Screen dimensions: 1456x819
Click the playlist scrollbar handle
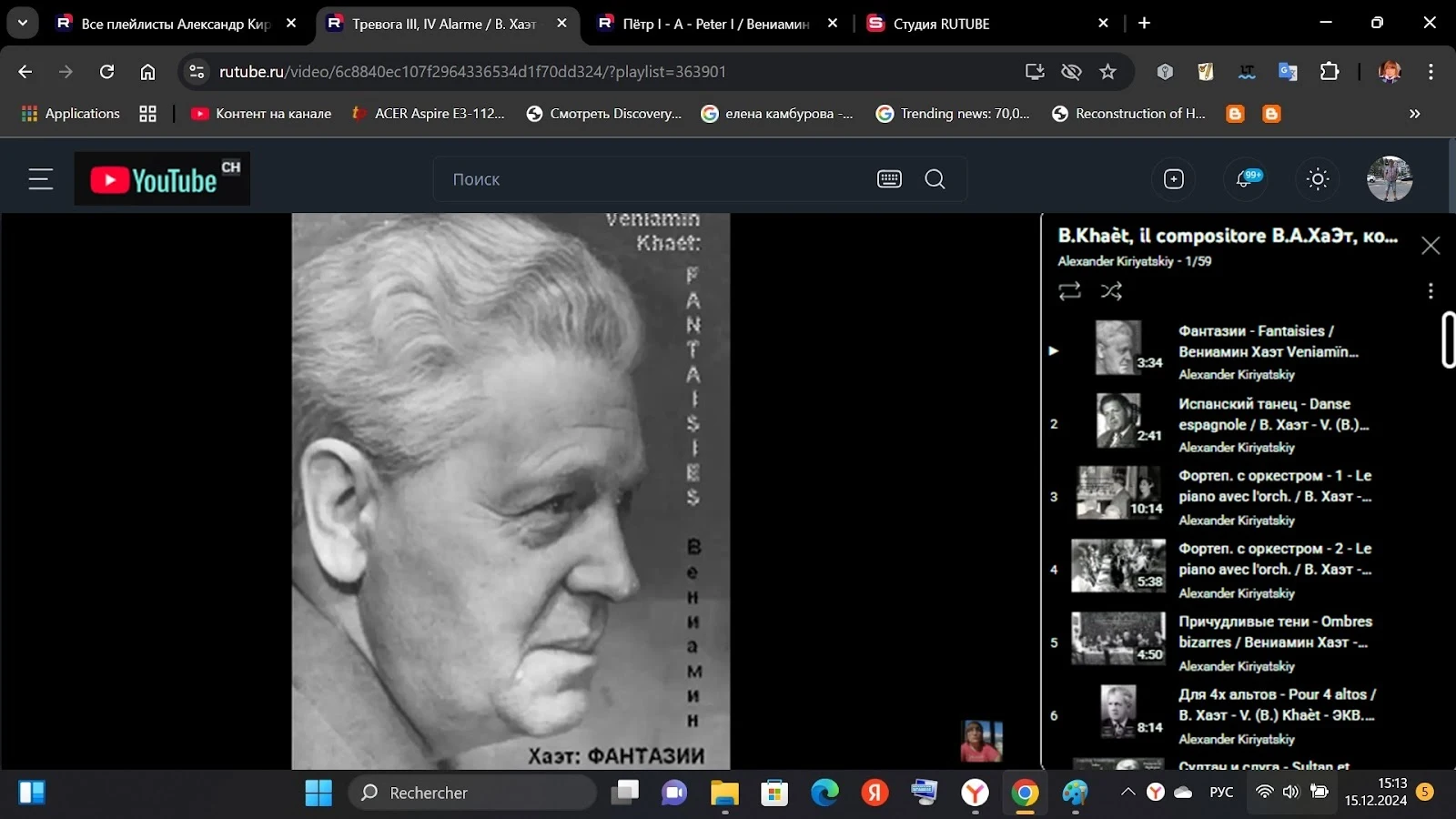click(1449, 339)
